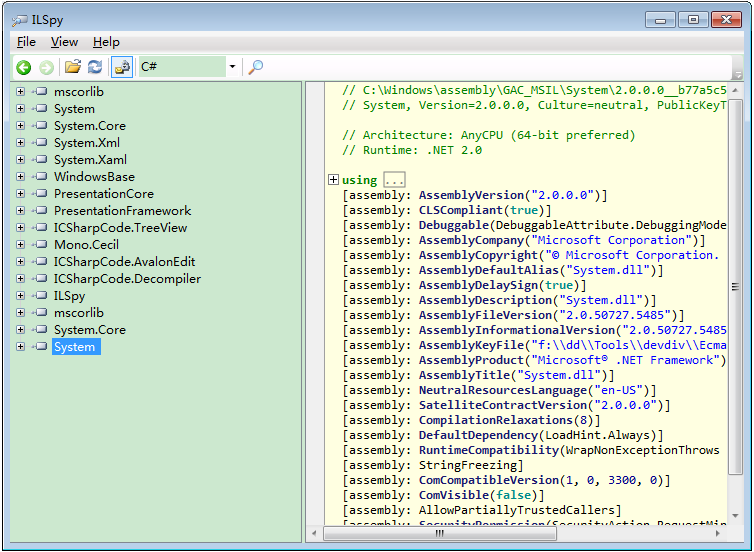Expand the System.Xaml tree node
The height and width of the screenshot is (552, 754).
tap(20, 159)
